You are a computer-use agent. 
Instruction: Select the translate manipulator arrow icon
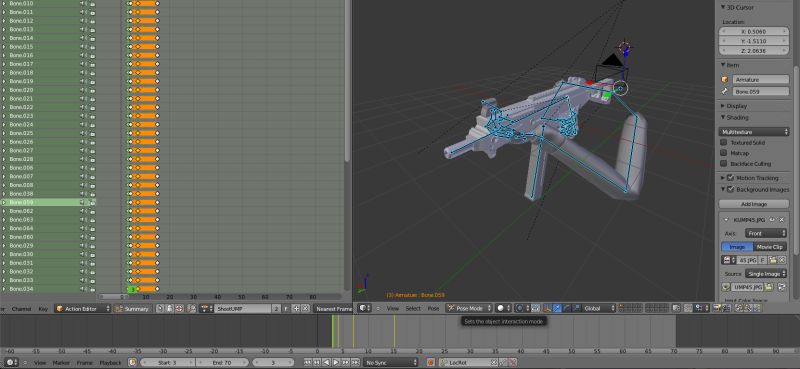[557, 308]
